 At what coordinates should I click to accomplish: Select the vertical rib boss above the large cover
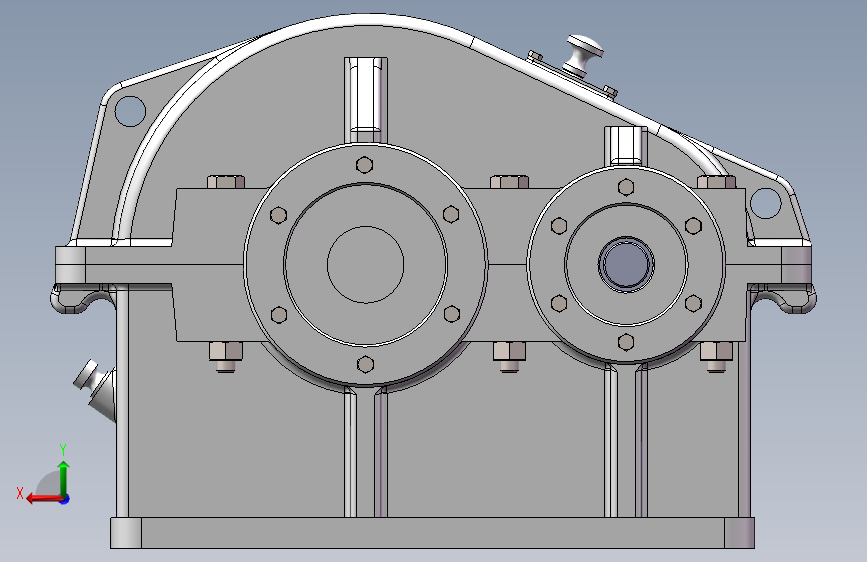pos(365,100)
